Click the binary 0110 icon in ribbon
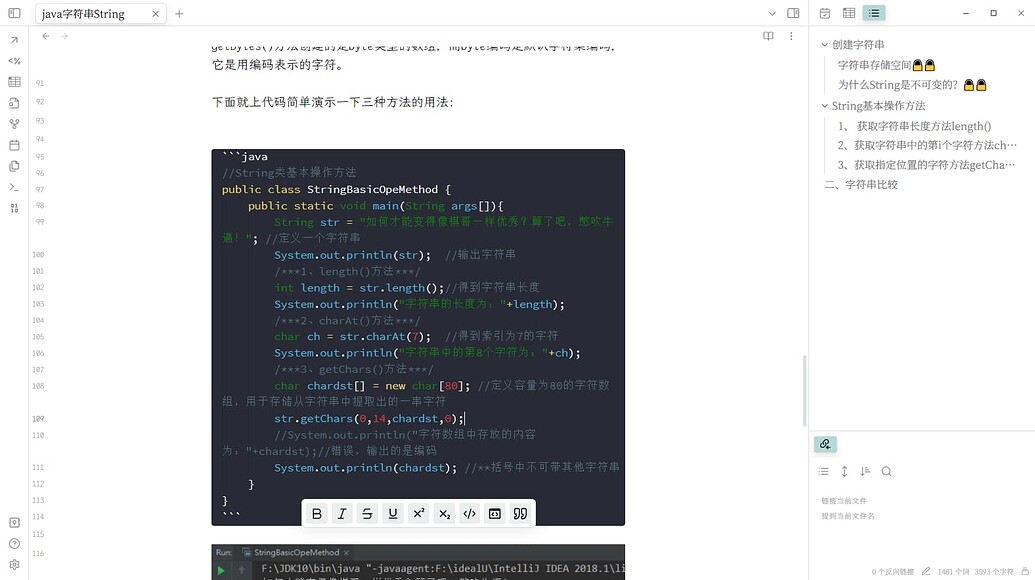 coord(14,209)
